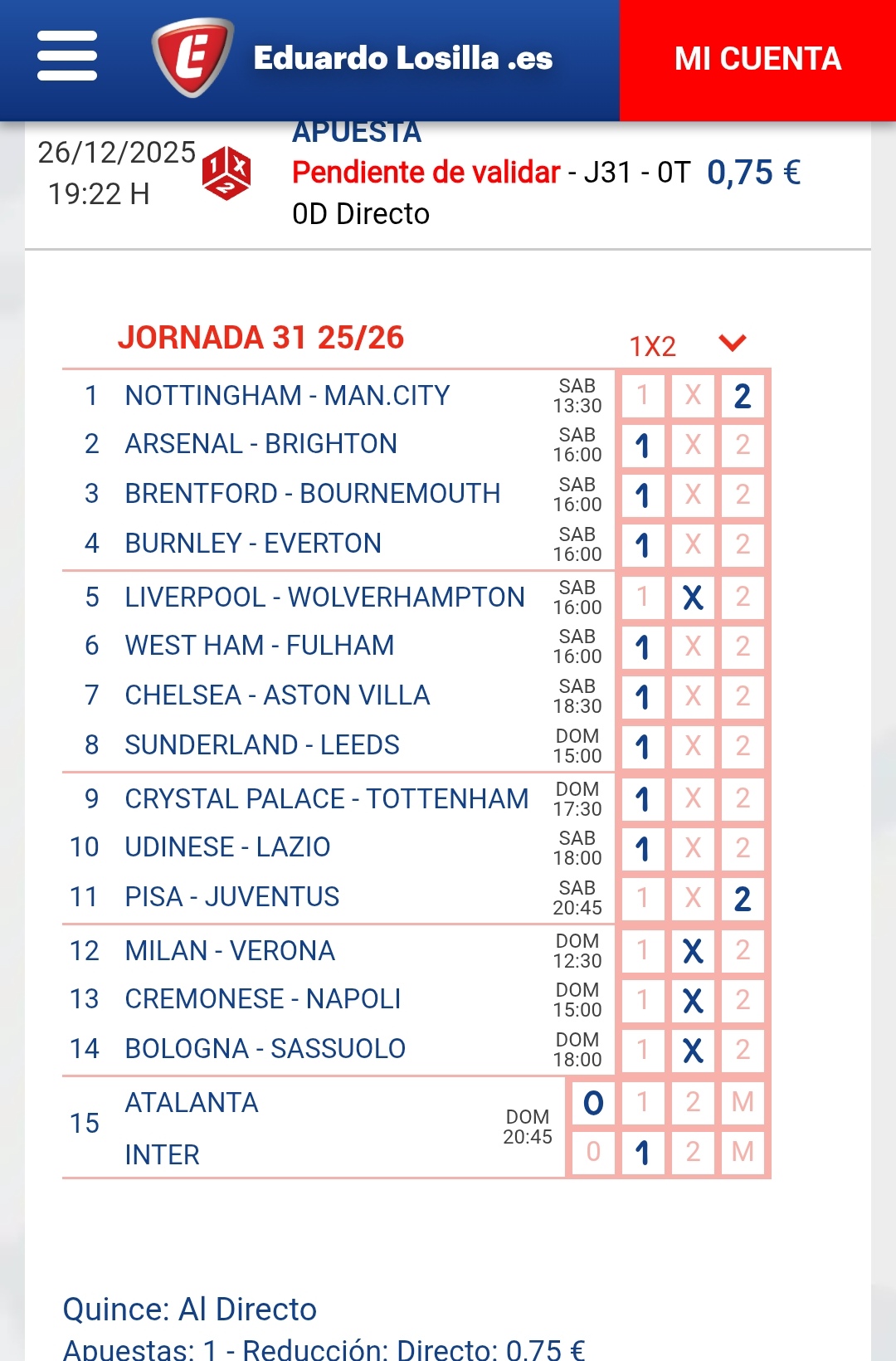Select 1 for Chelsea - Aston Villa

[x=642, y=697]
